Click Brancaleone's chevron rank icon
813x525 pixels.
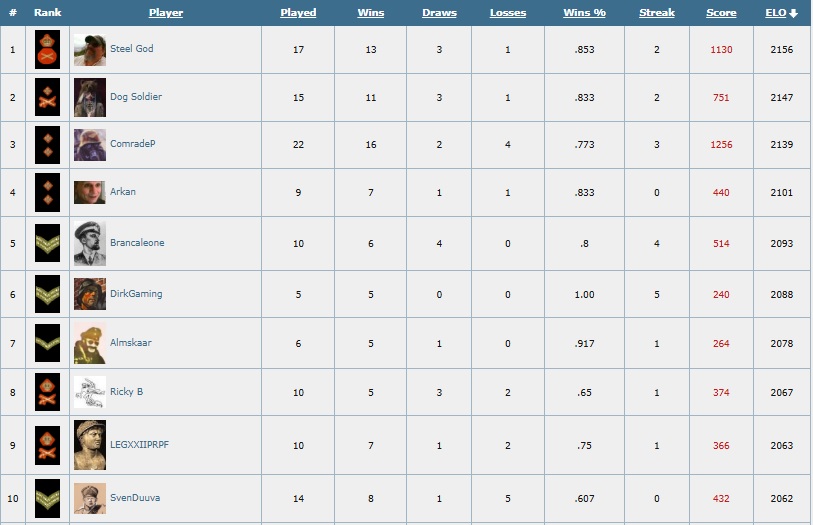pyautogui.click(x=47, y=243)
